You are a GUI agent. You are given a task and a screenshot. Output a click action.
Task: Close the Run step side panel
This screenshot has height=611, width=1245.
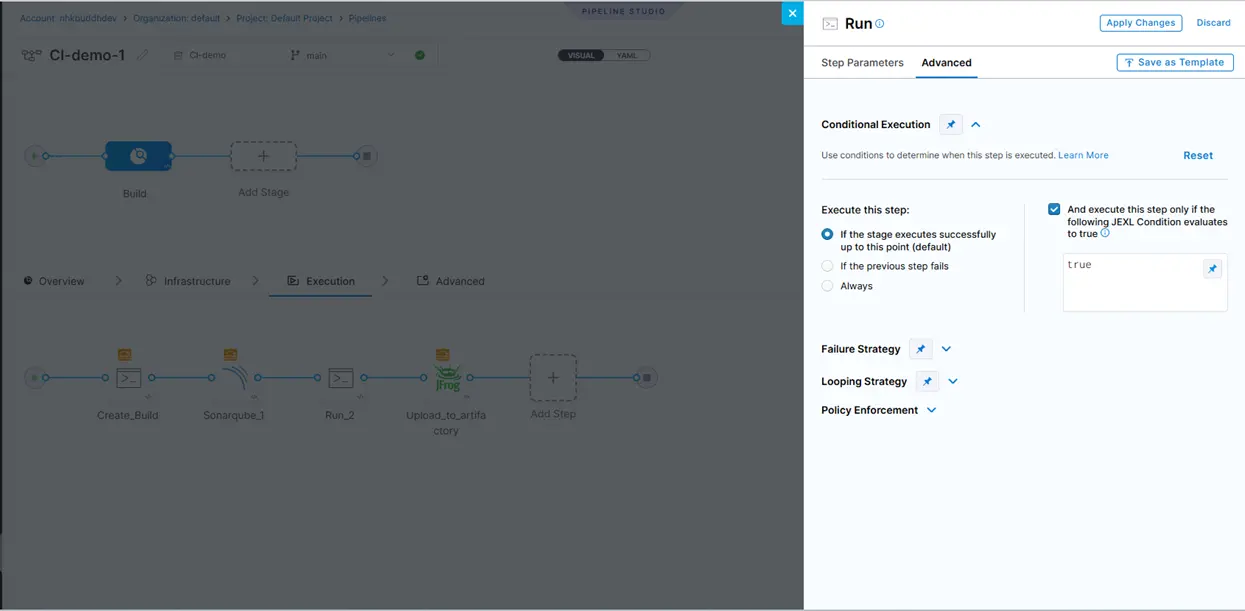coord(792,13)
